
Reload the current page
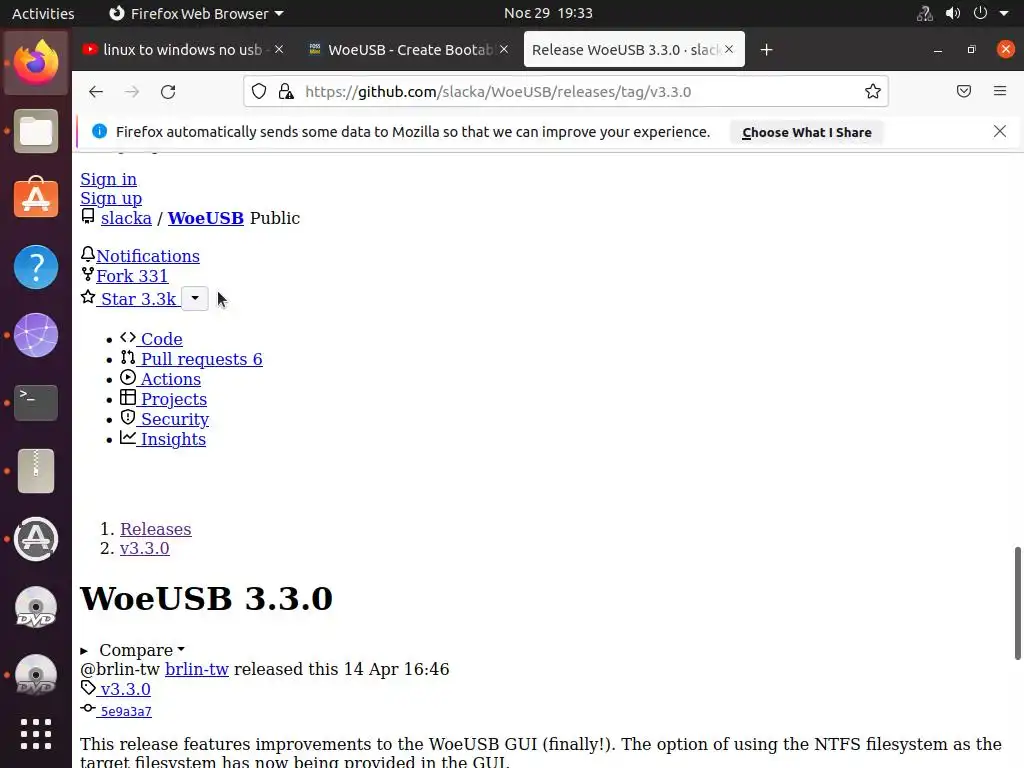pyautogui.click(x=168, y=92)
